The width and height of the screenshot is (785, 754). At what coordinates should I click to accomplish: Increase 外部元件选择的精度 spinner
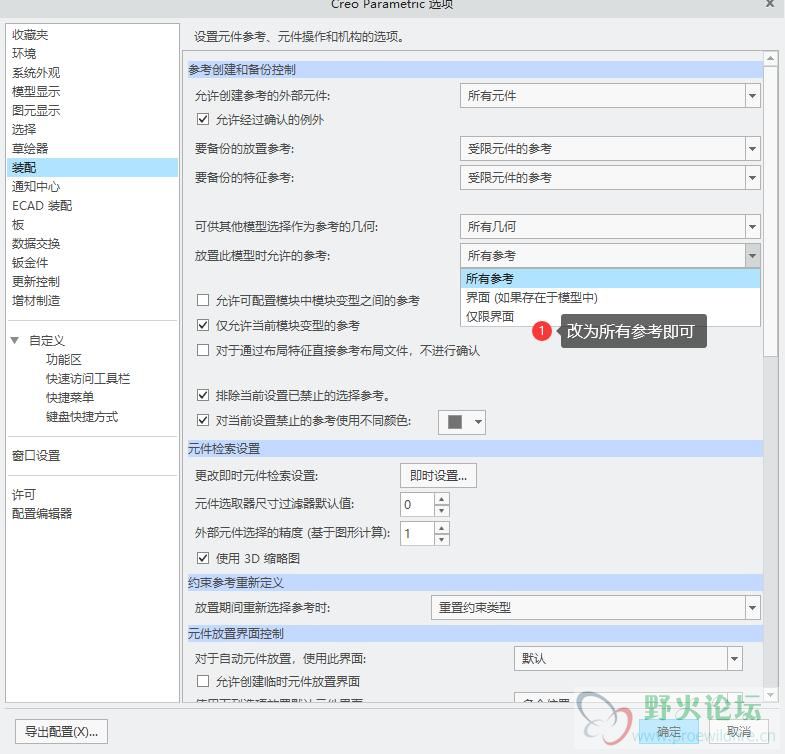tap(441, 528)
